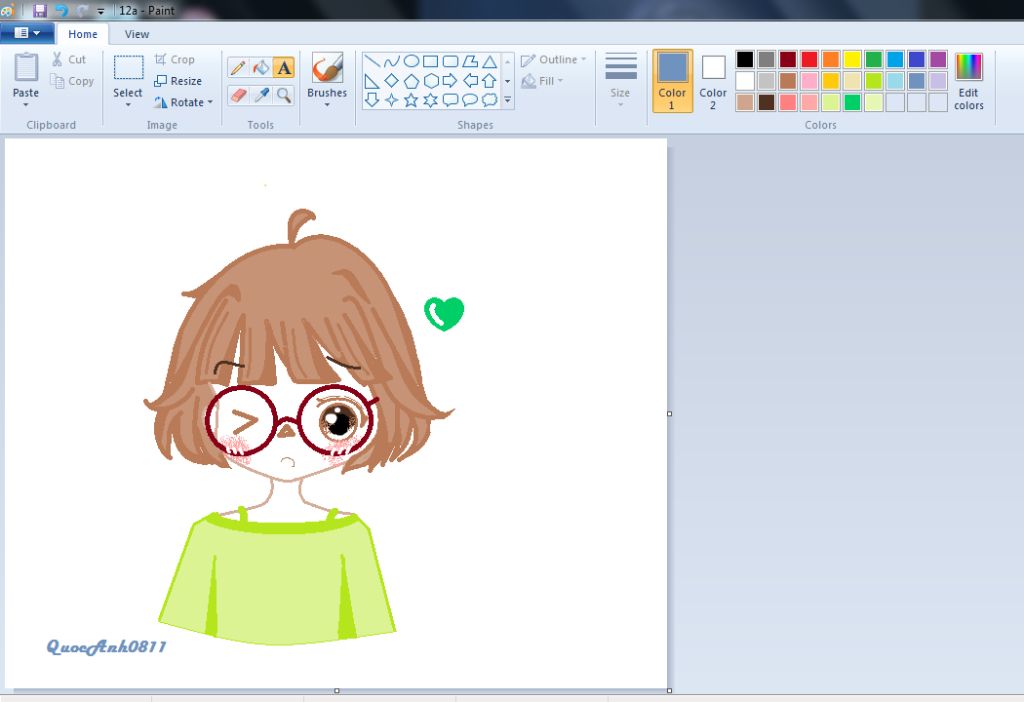
Task: Choose the Four-point star shape
Action: click(391, 100)
